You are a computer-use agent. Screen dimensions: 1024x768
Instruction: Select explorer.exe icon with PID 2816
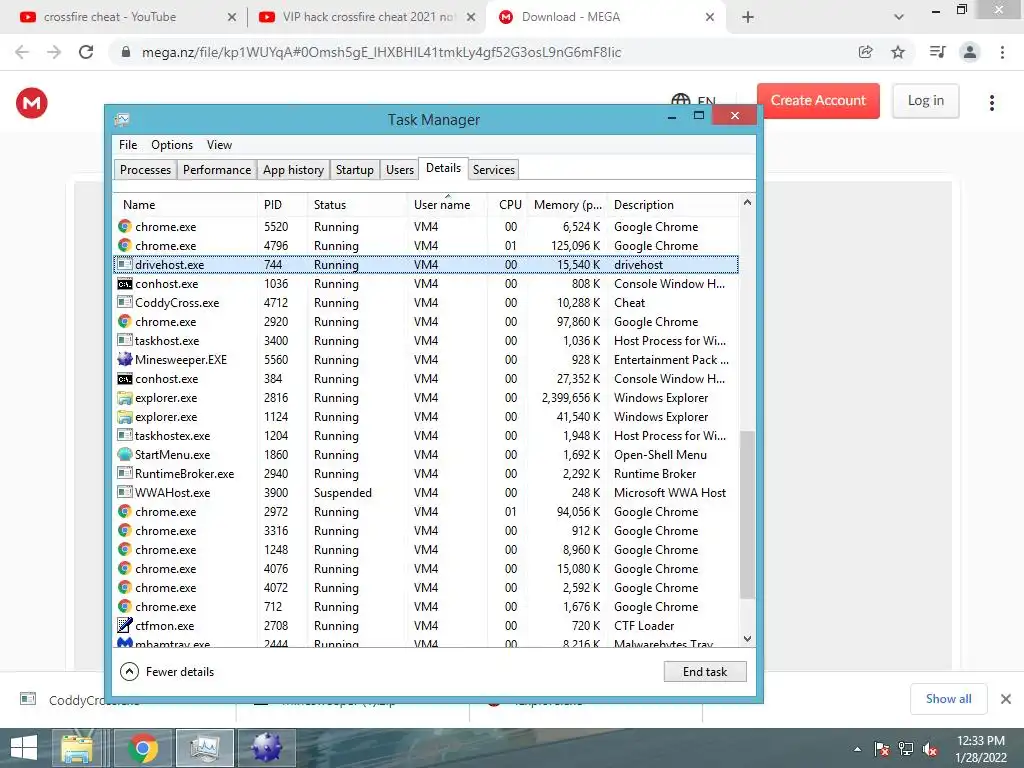coord(125,398)
